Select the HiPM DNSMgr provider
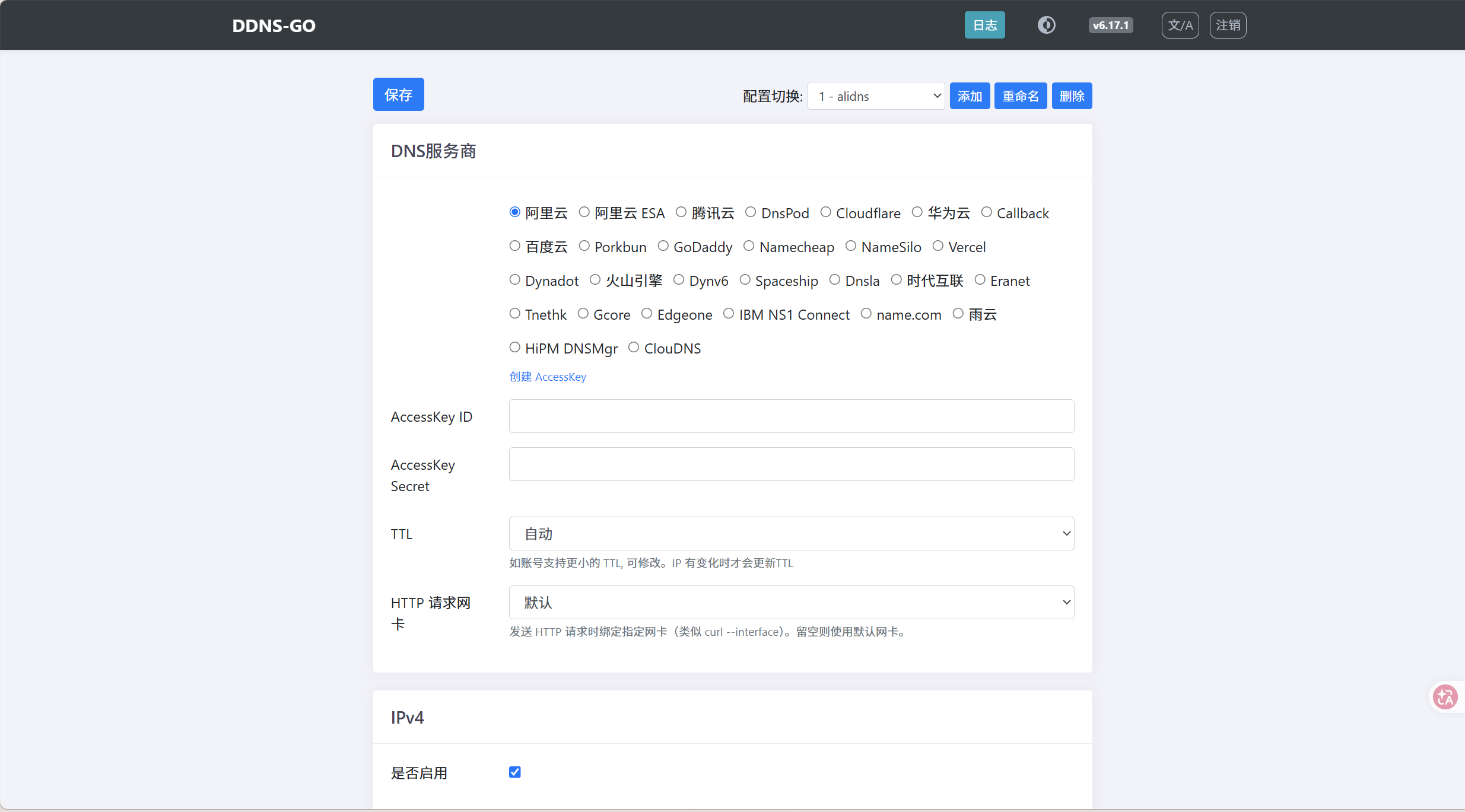 coord(515,348)
